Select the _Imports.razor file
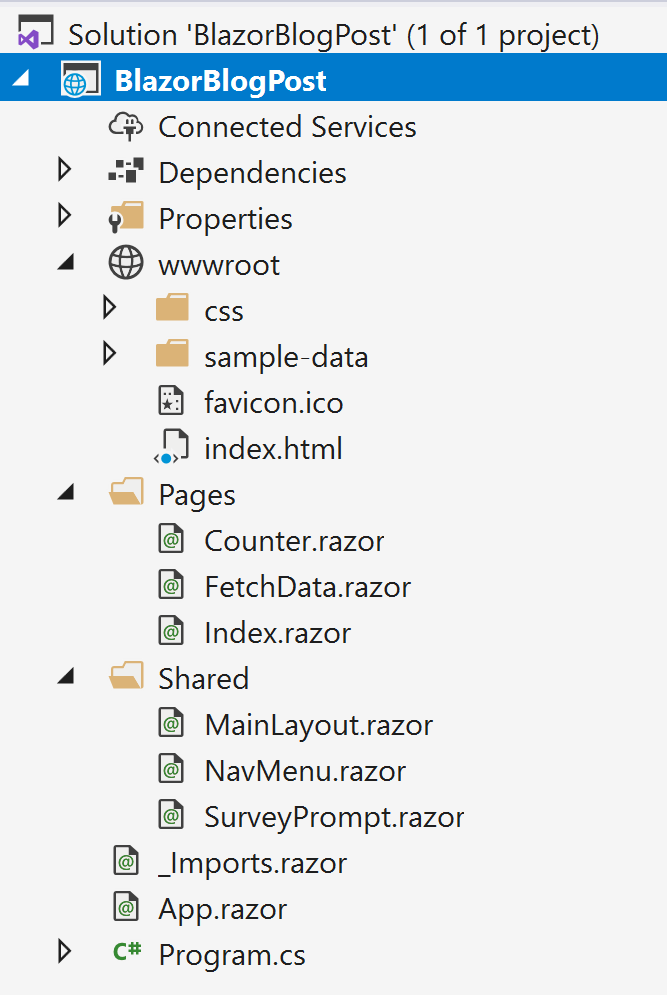This screenshot has height=995, width=667. (253, 863)
